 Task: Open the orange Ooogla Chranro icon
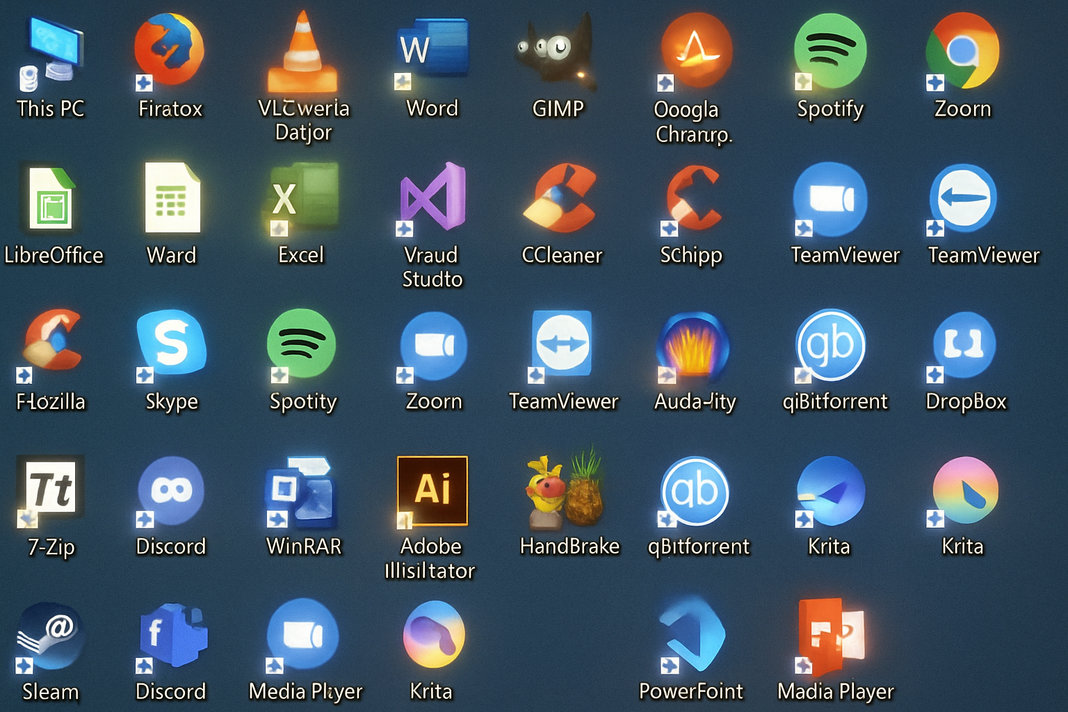pos(695,52)
